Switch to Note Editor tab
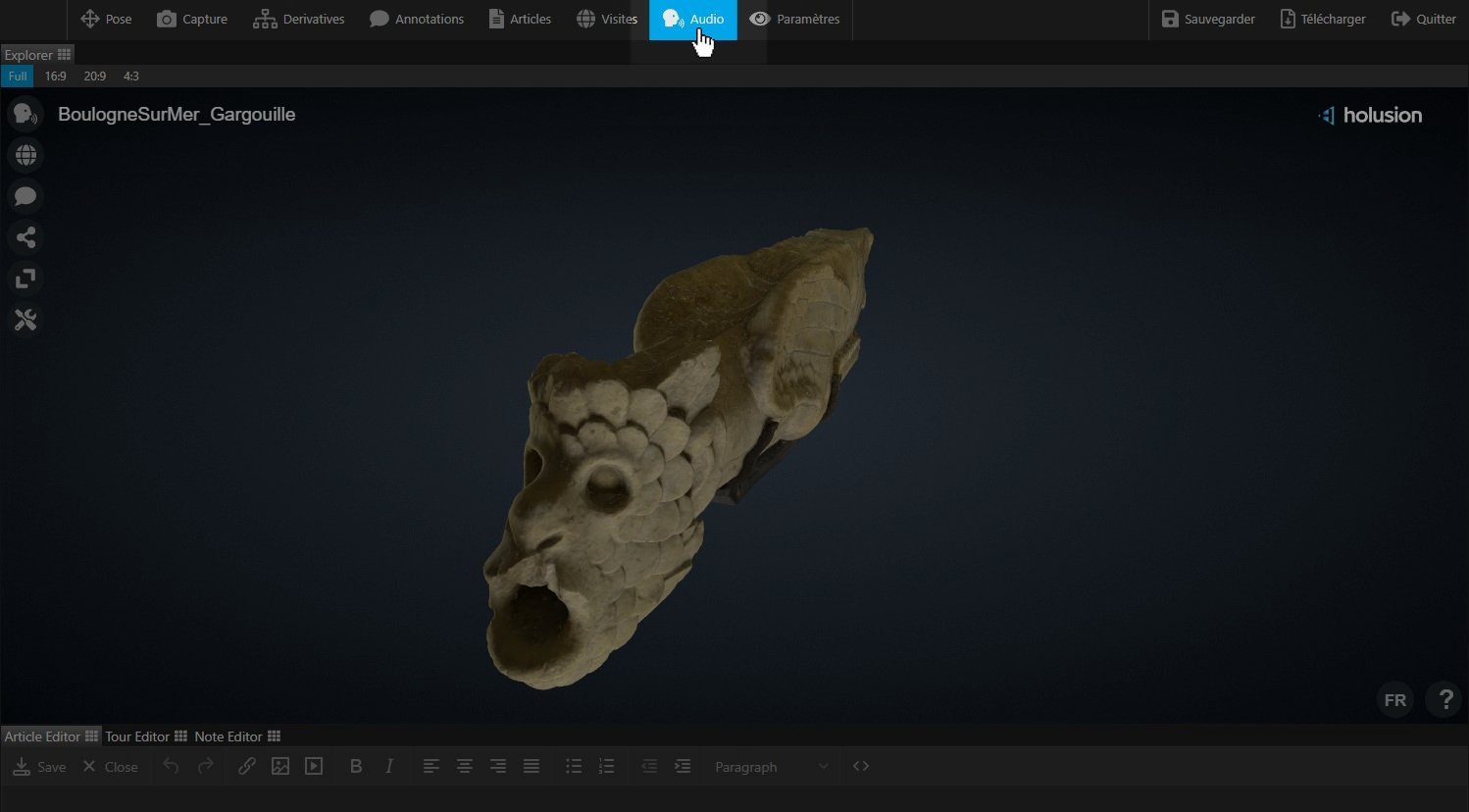 point(237,736)
